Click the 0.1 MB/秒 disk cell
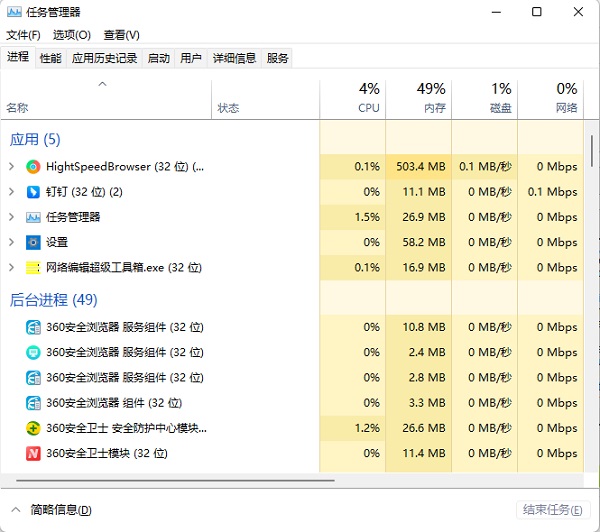Viewport: 600px width, 532px height. click(x=484, y=166)
